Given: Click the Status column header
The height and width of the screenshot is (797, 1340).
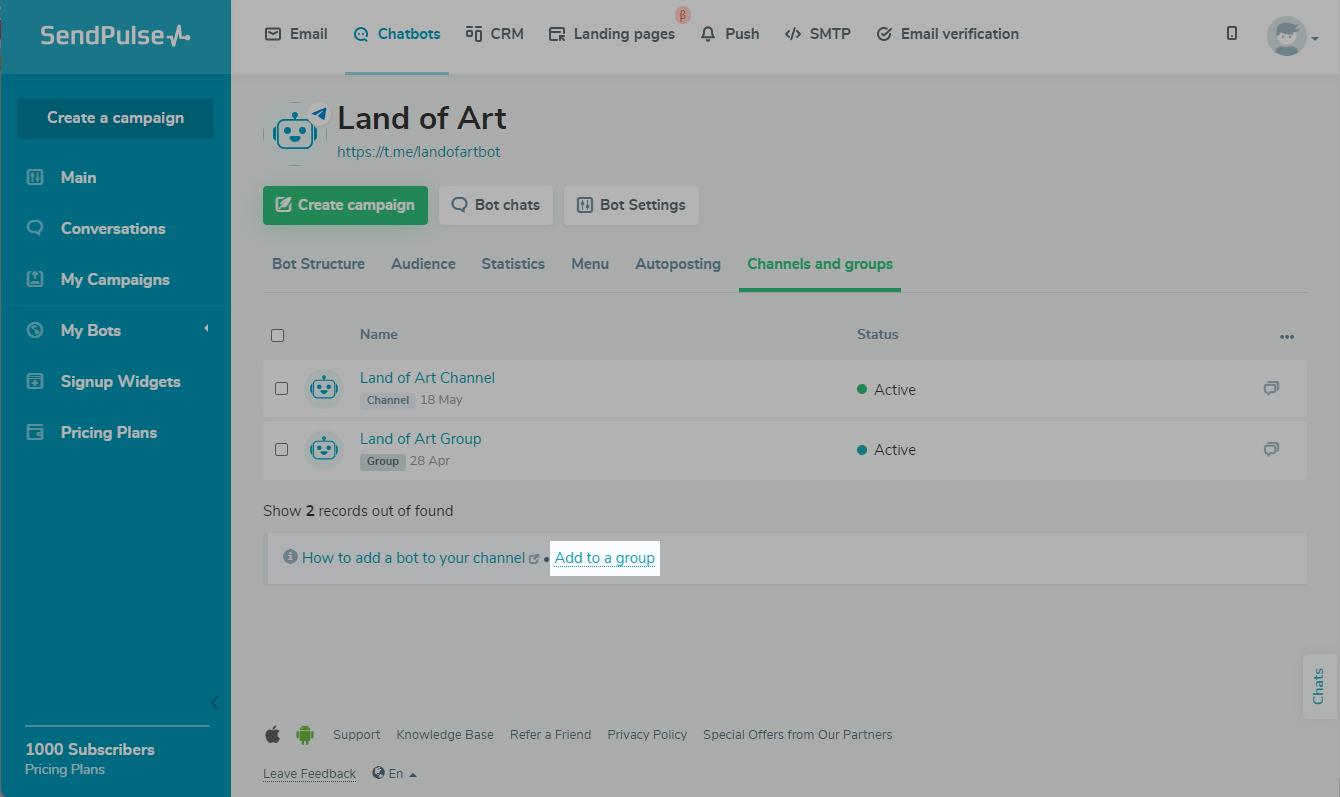Looking at the screenshot, I should tap(878, 335).
